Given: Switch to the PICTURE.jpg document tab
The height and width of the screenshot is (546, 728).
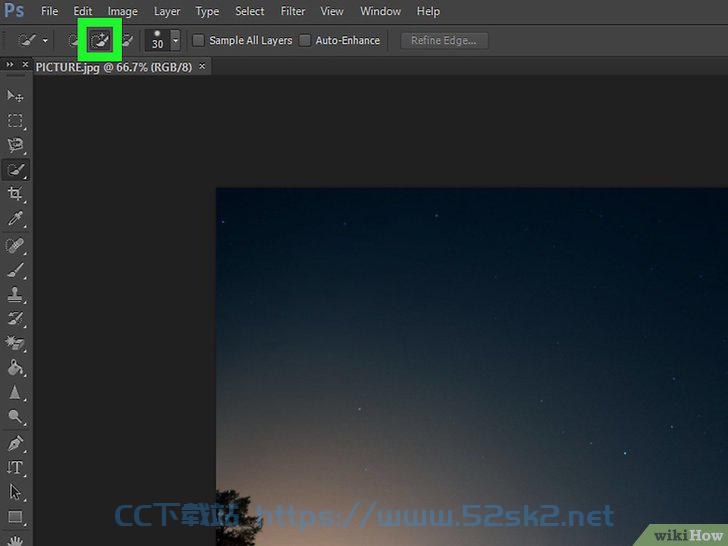Looking at the screenshot, I should point(114,67).
